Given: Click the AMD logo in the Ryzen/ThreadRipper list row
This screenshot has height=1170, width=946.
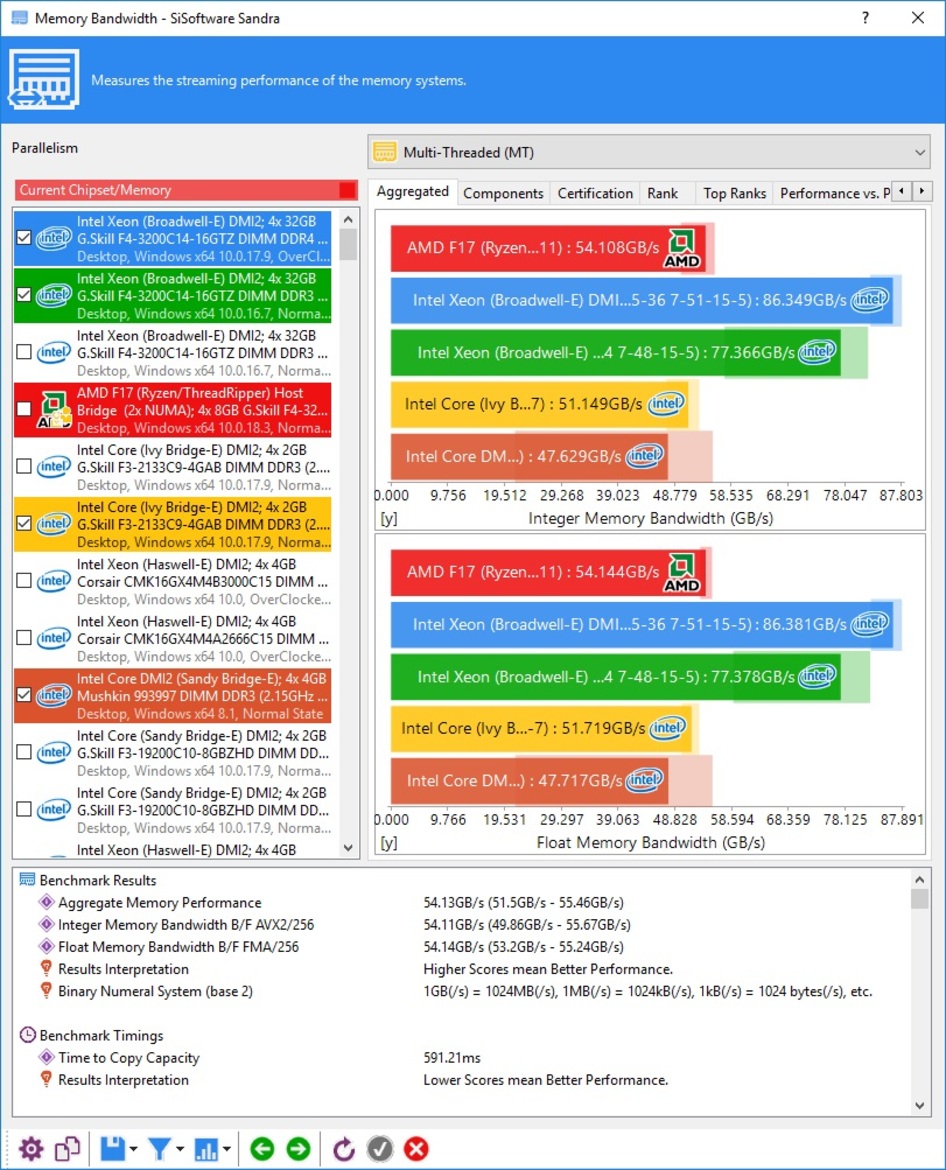Looking at the screenshot, I should 54,410.
